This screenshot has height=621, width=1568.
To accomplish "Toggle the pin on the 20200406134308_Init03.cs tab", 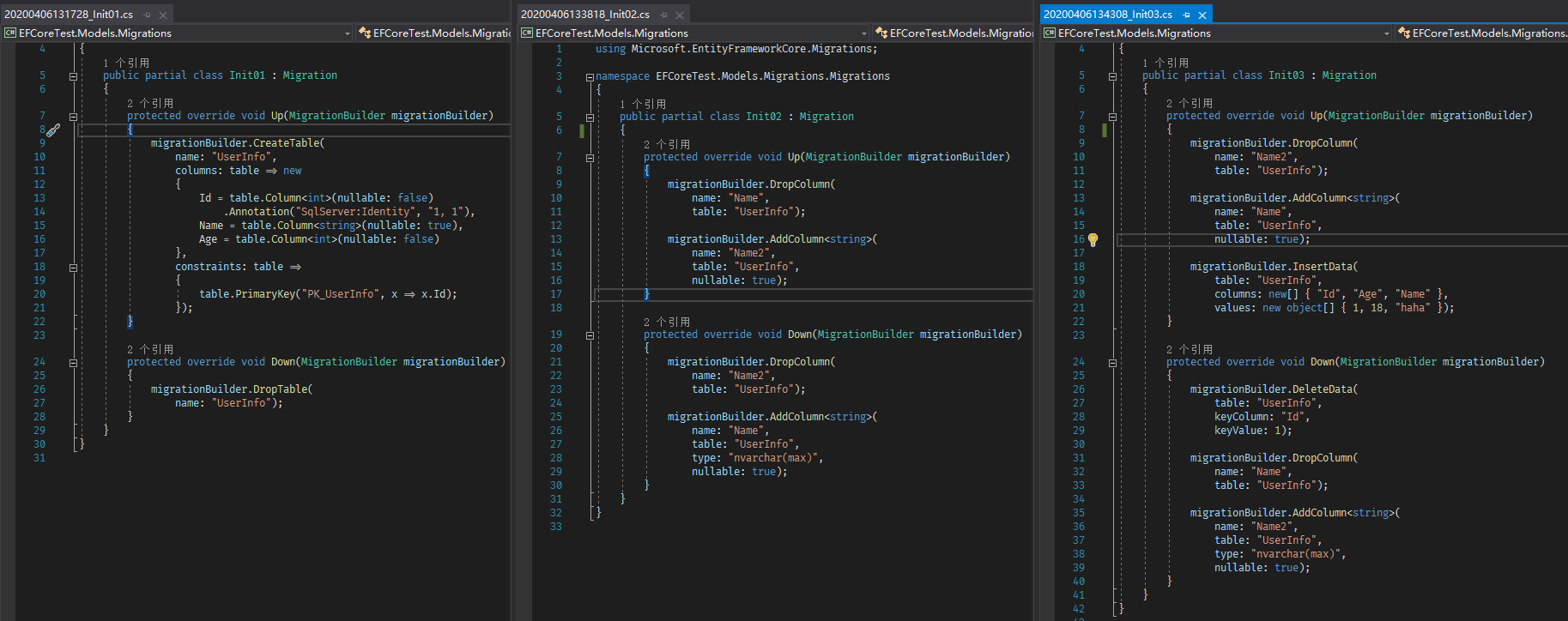I will tap(1187, 15).
